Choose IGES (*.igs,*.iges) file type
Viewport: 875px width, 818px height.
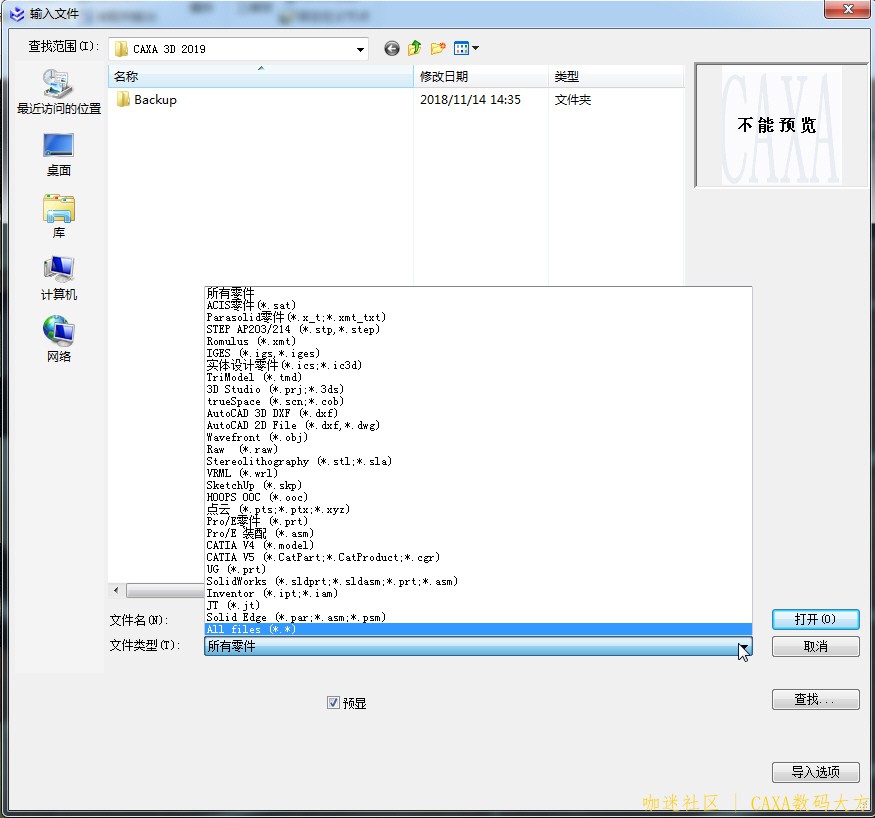tap(478, 353)
